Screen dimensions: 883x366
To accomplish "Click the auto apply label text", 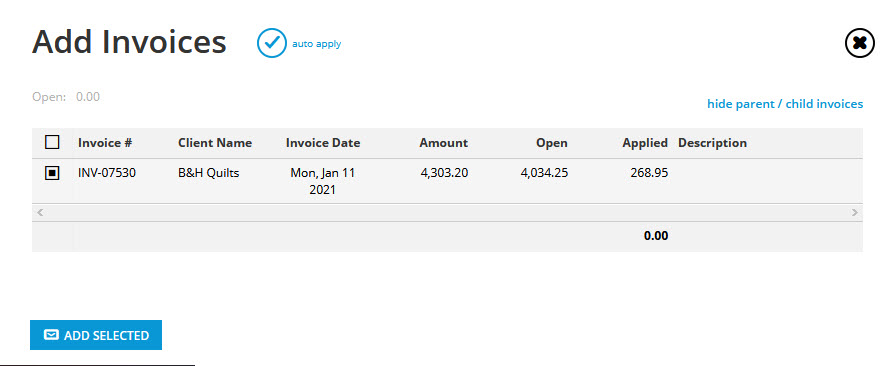I will click(x=316, y=44).
